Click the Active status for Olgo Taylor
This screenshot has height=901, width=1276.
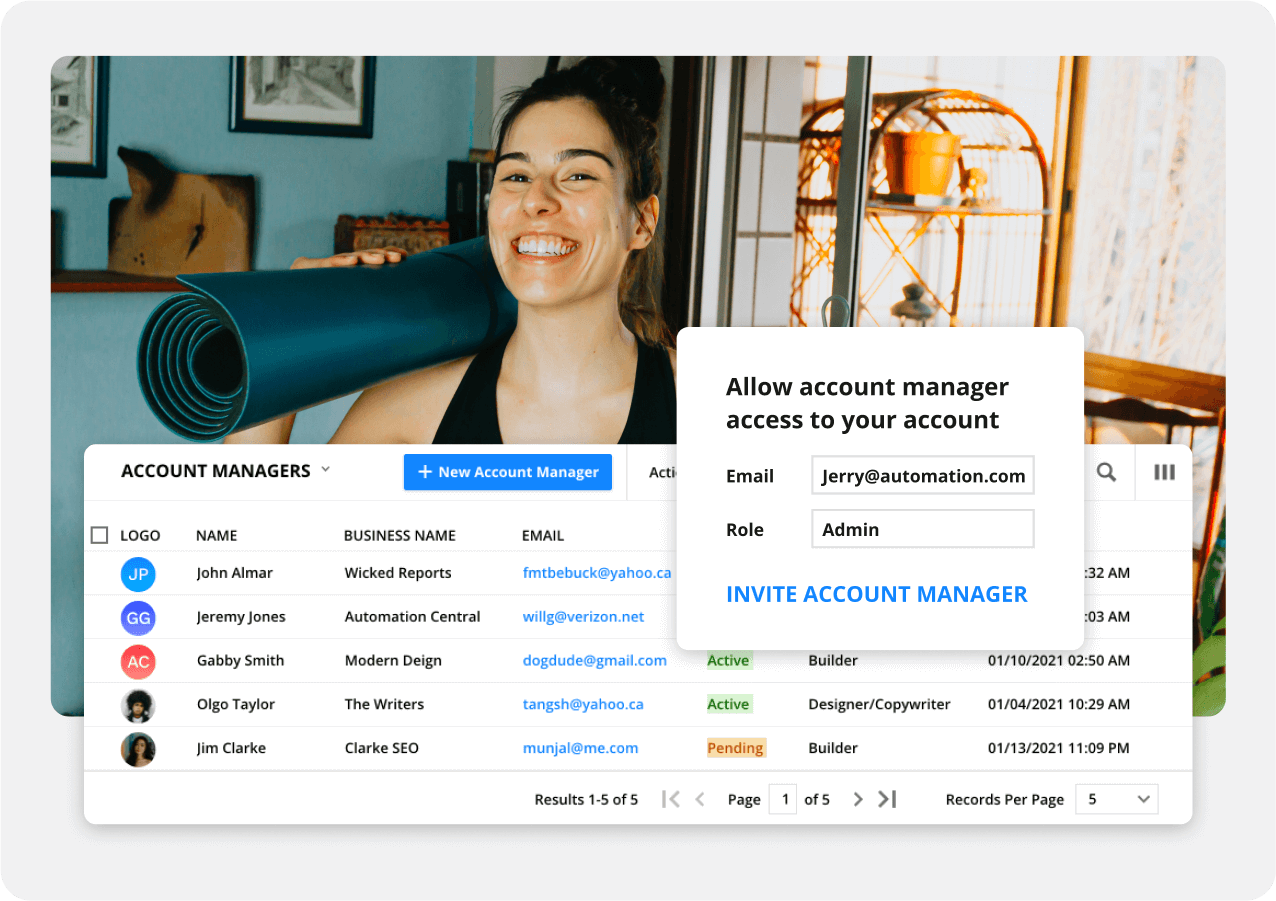click(x=728, y=705)
